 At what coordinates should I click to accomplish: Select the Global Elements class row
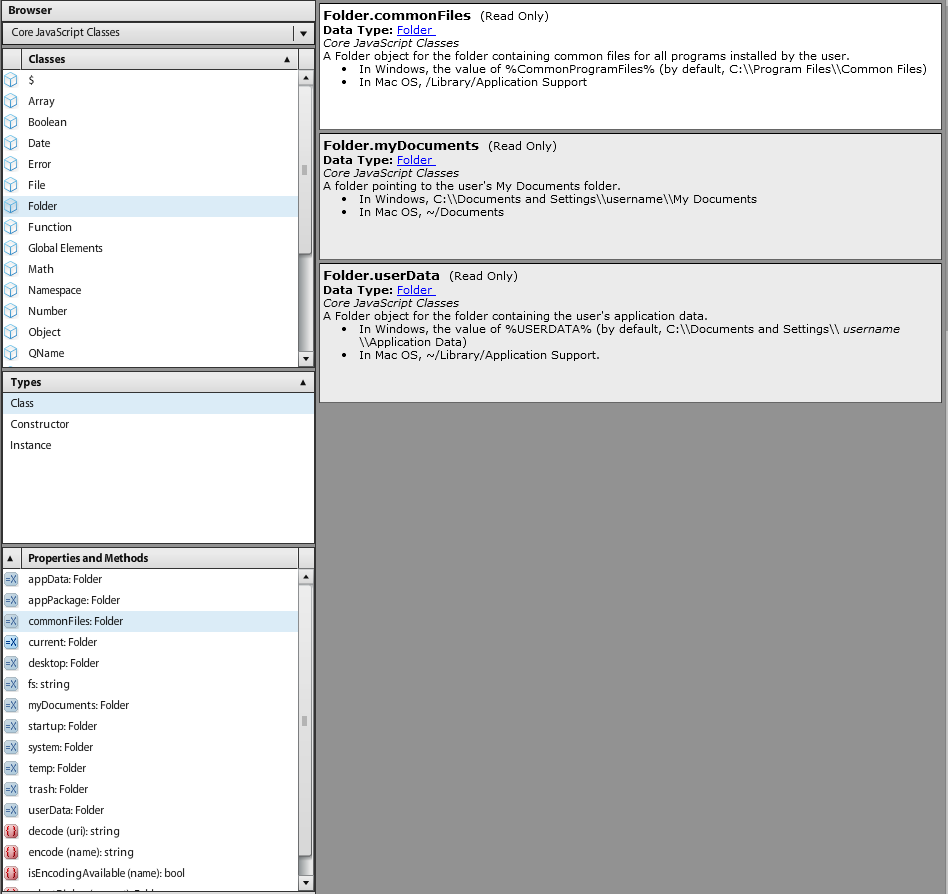pos(151,248)
